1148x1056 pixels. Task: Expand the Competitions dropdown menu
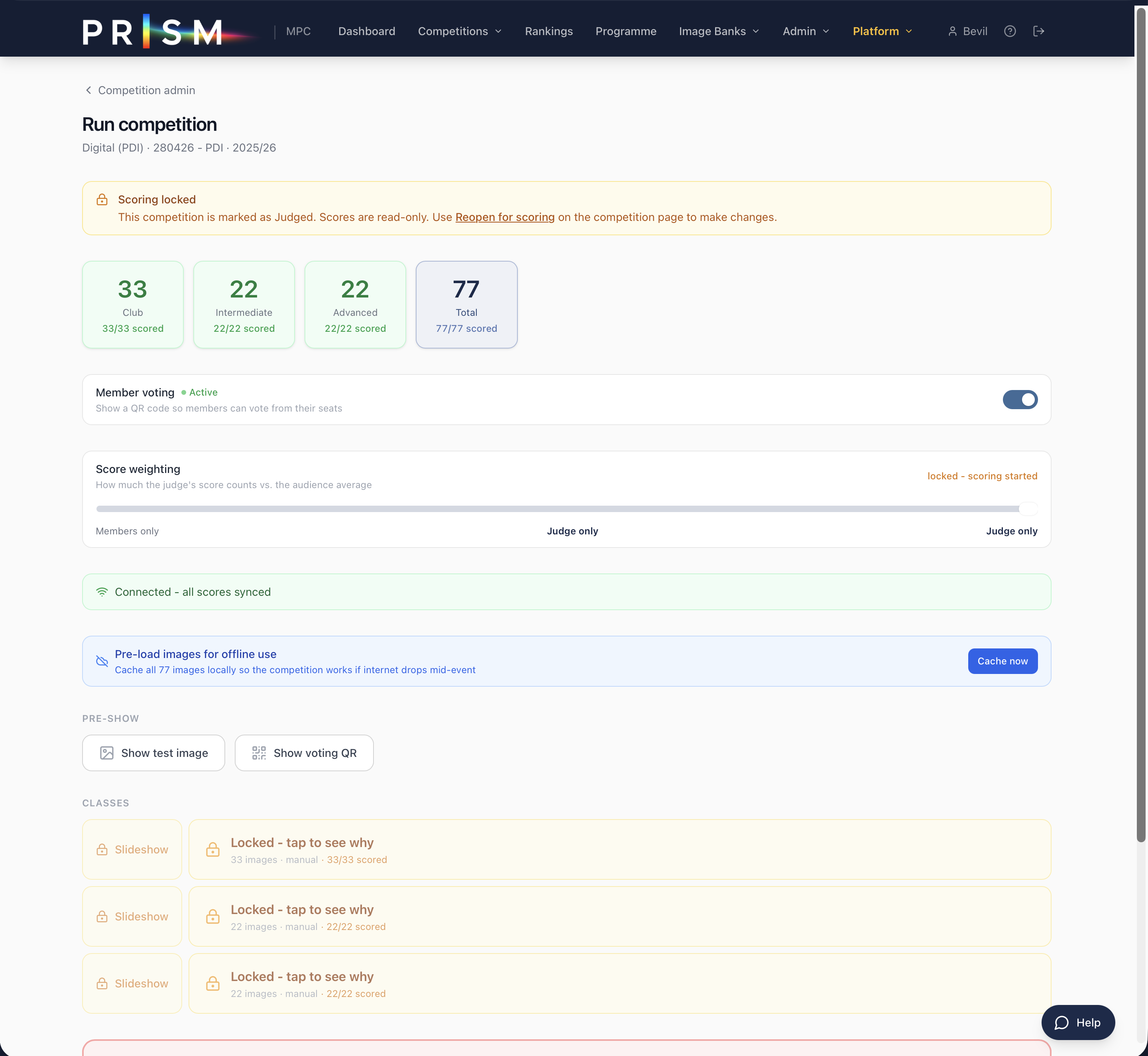pyautogui.click(x=460, y=32)
